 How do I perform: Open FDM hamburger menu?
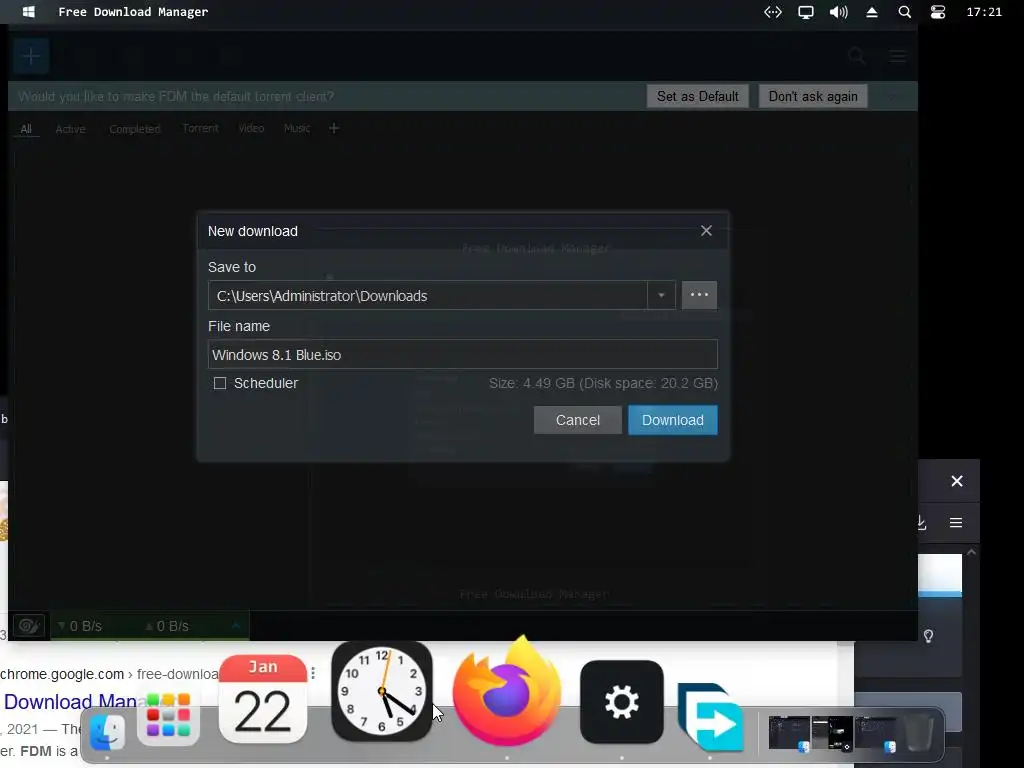[898, 56]
